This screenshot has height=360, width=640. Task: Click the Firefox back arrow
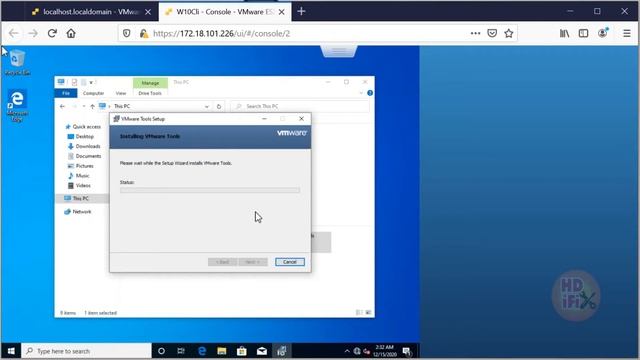tap(13, 33)
